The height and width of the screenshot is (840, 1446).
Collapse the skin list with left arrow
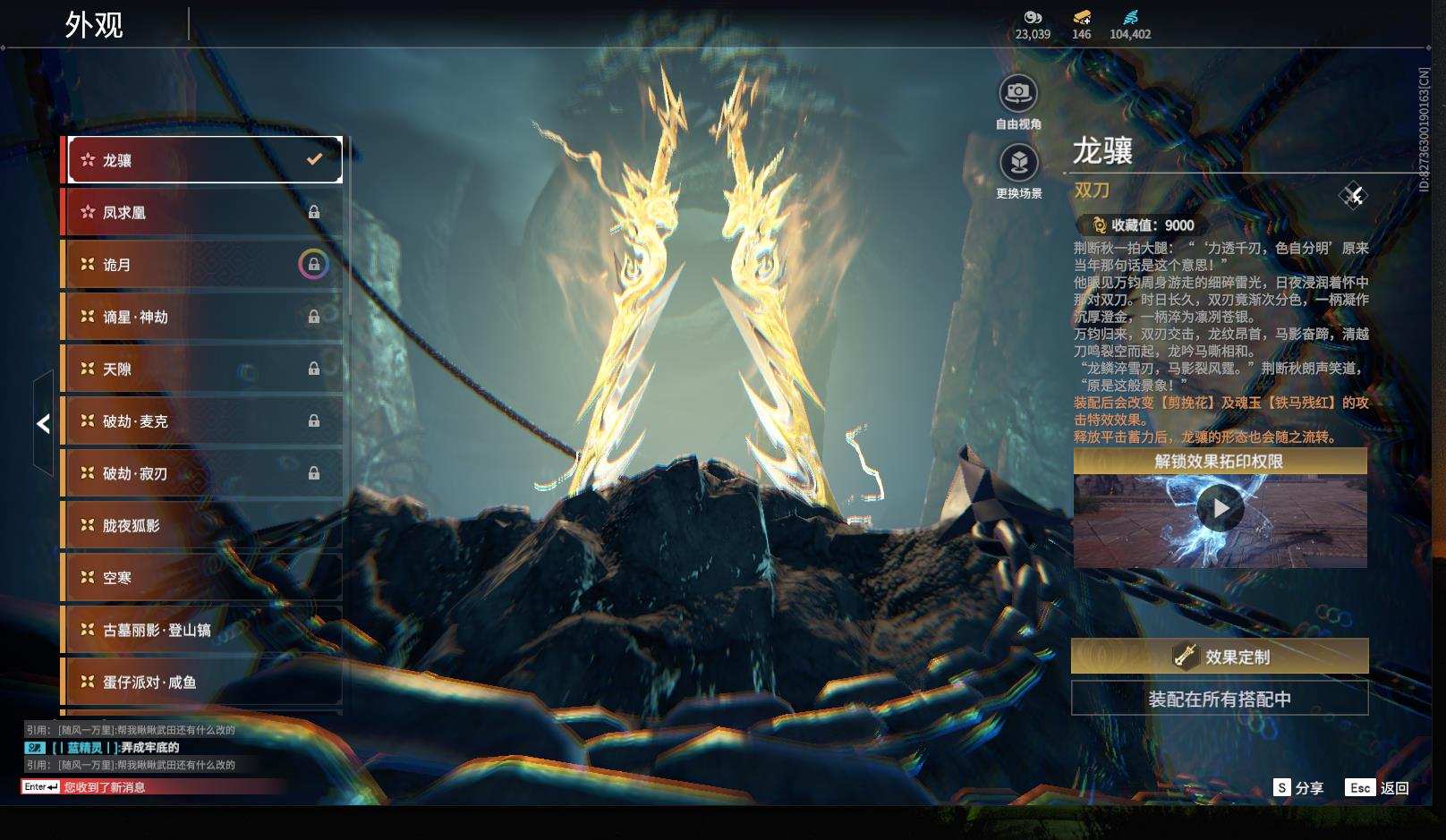pyautogui.click(x=43, y=423)
